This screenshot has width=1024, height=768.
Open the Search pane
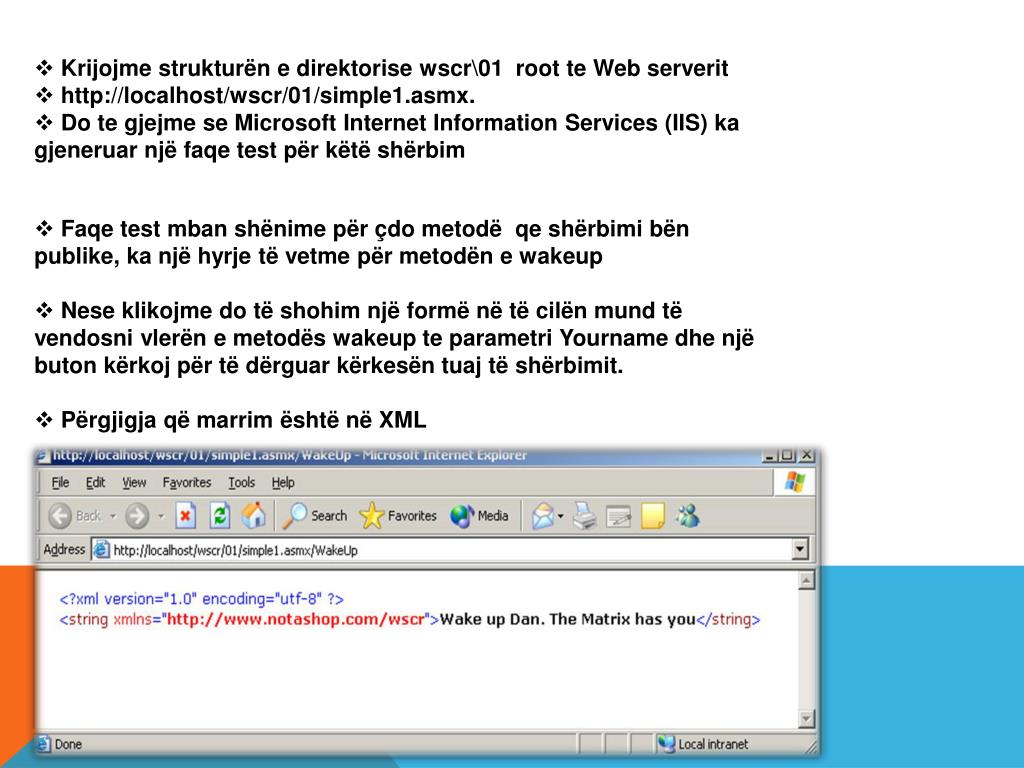[315, 516]
